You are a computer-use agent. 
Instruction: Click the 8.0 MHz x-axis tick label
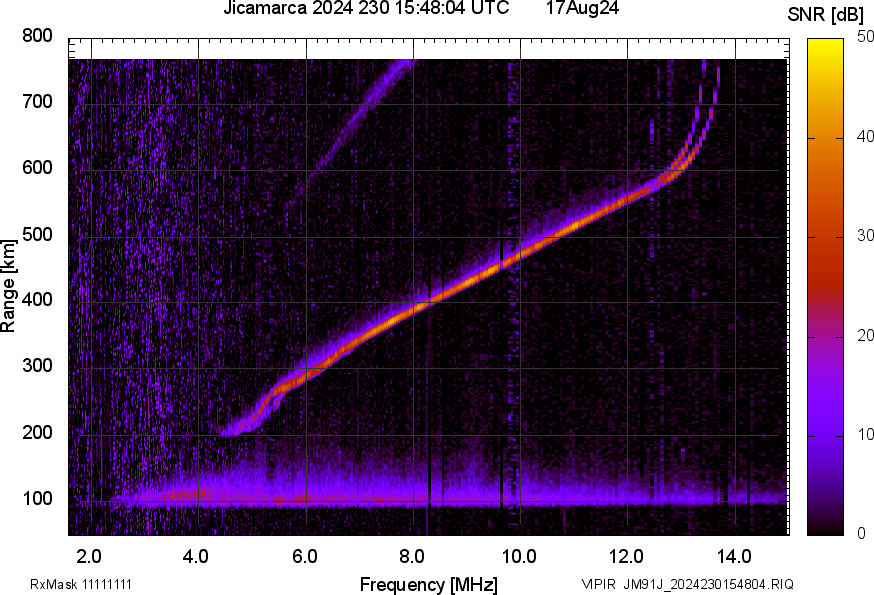click(x=413, y=555)
